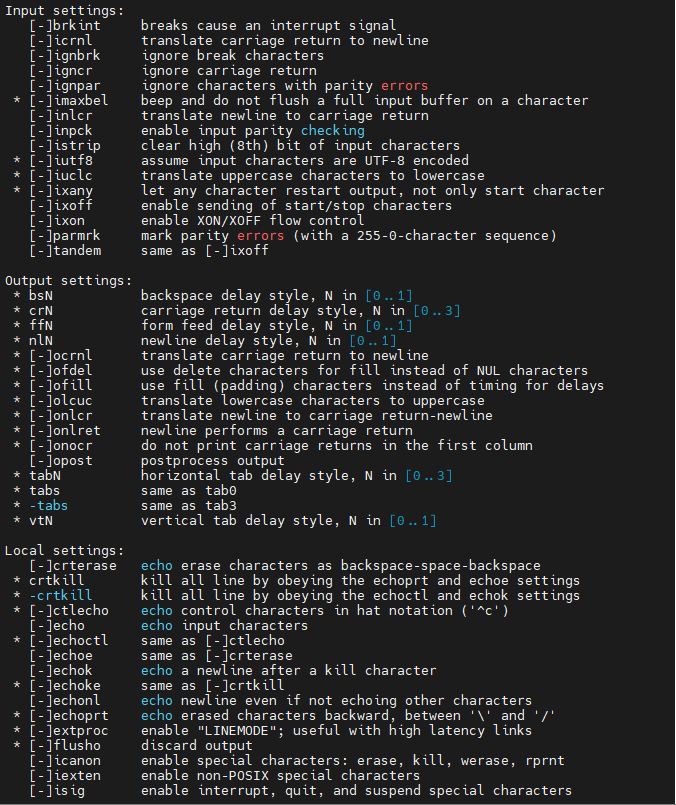
Task: Click the 'Input settings:' heading
Action: point(65,10)
